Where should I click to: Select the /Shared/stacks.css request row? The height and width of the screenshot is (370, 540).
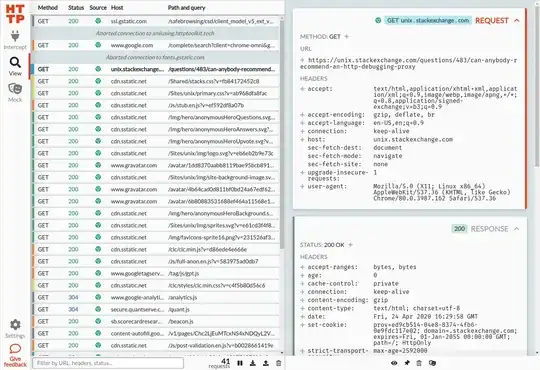[156, 81]
